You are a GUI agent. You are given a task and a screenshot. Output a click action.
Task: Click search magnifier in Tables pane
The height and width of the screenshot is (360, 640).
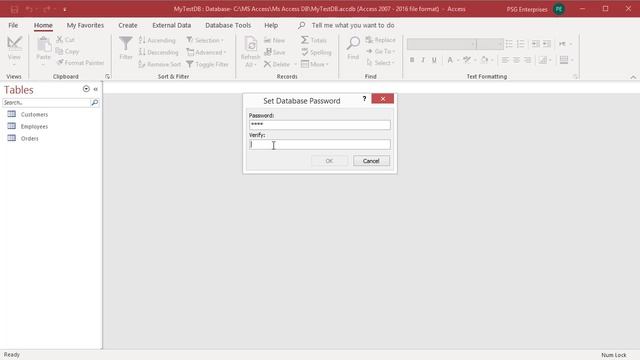[x=95, y=102]
